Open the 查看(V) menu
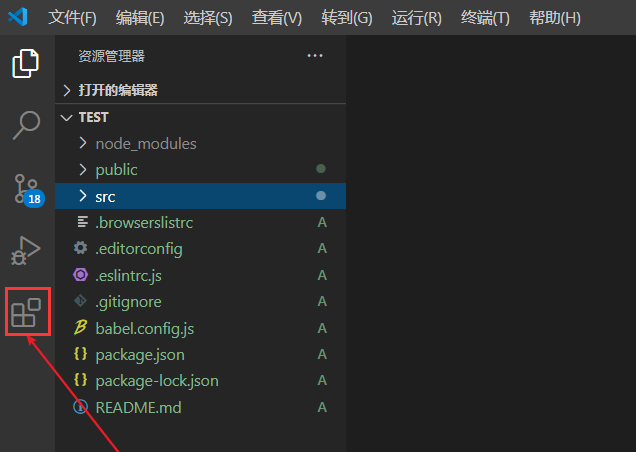Viewport: 636px width, 452px height. click(277, 18)
